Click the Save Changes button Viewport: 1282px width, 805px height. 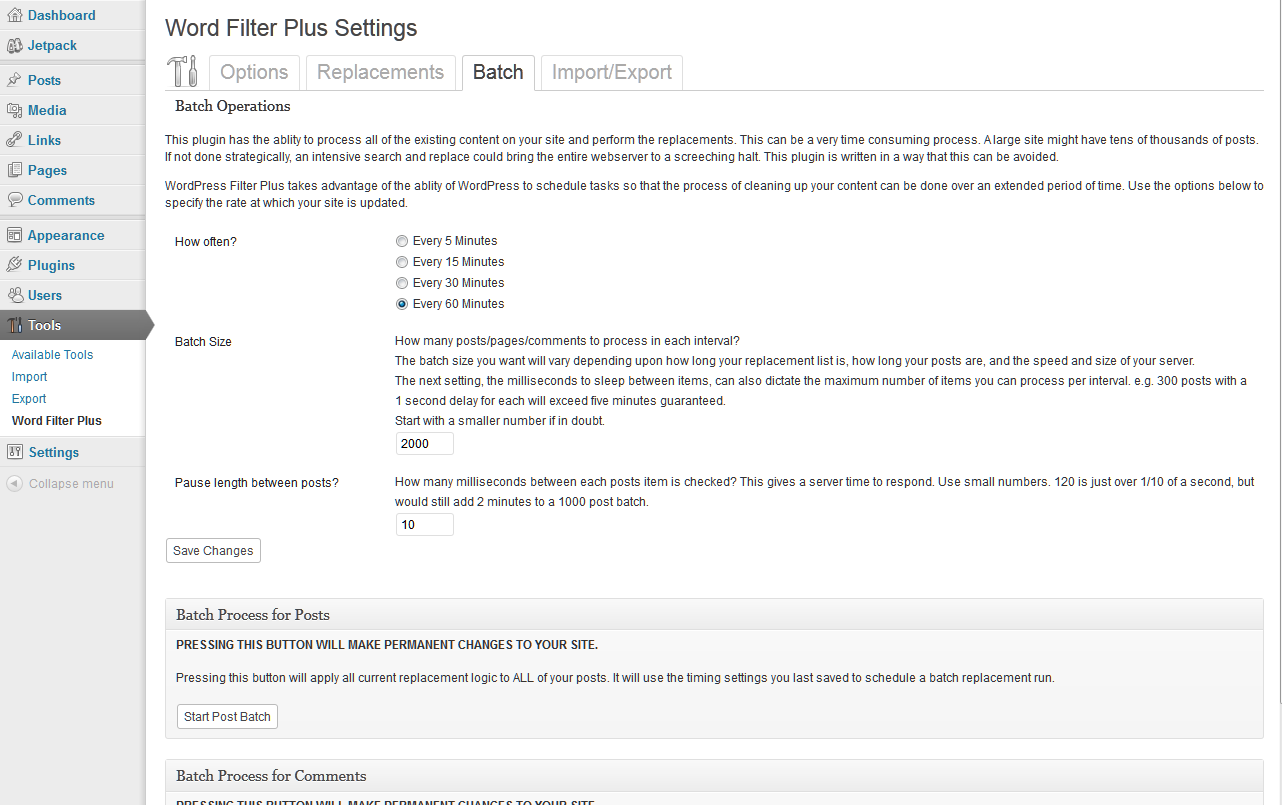click(x=213, y=551)
